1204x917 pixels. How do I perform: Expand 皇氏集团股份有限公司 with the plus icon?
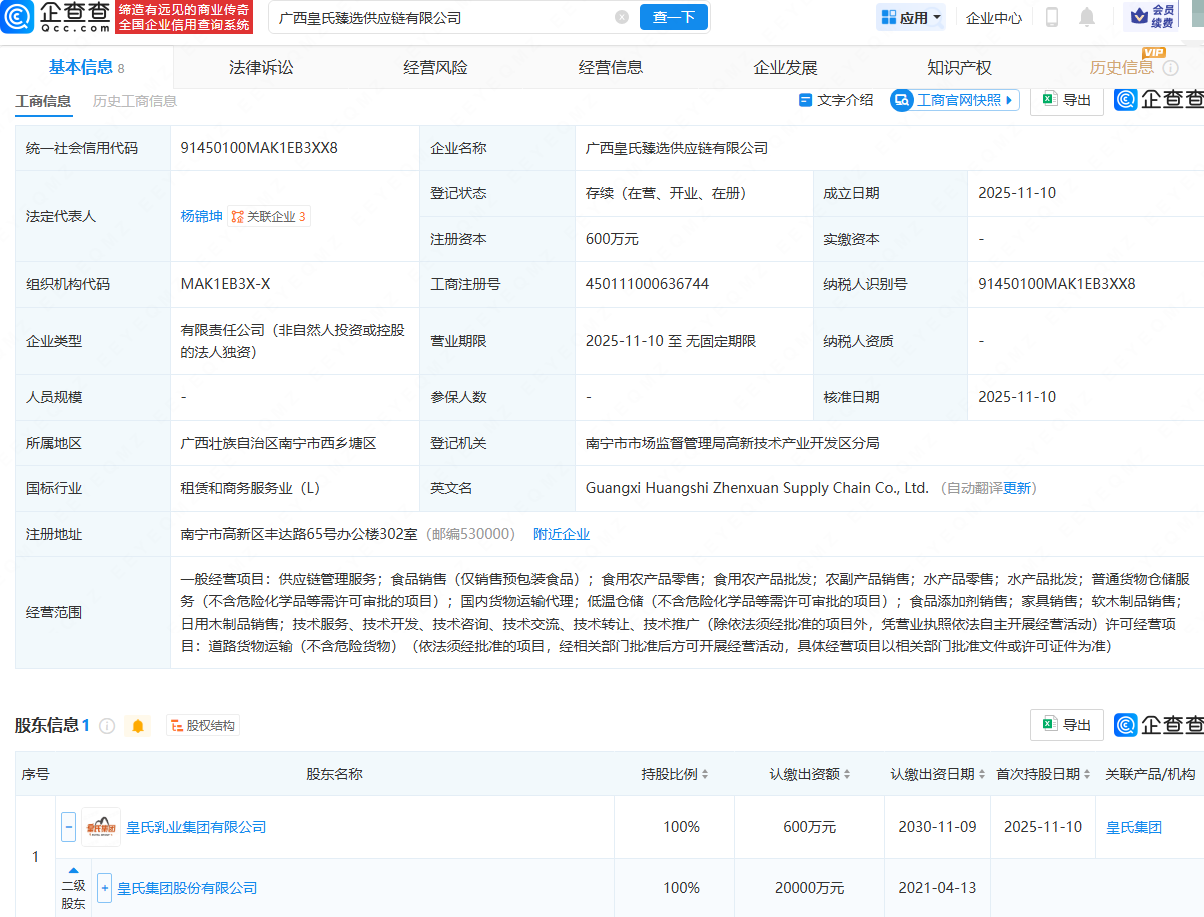[x=104, y=887]
